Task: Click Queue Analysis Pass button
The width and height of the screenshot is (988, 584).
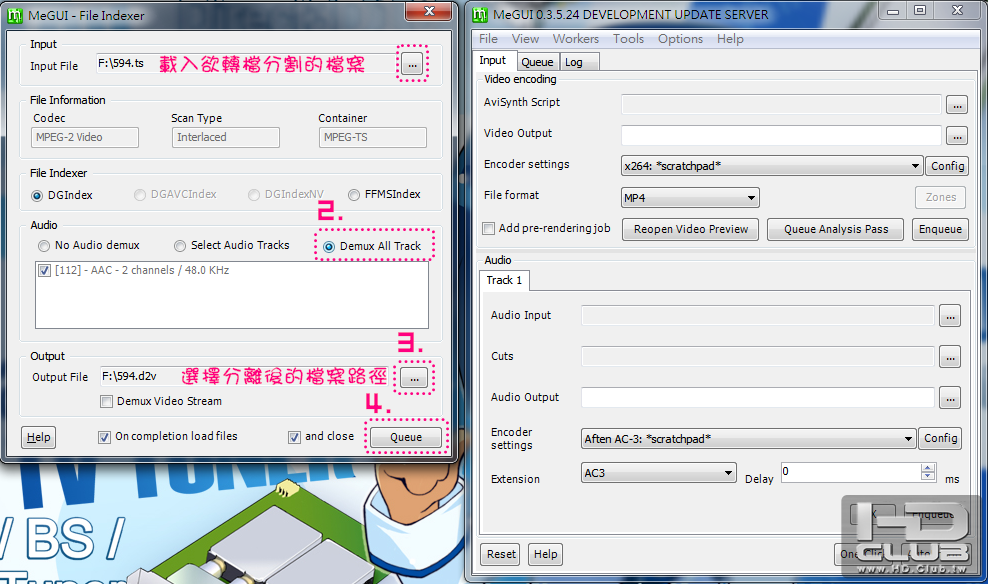Action: coord(836,229)
